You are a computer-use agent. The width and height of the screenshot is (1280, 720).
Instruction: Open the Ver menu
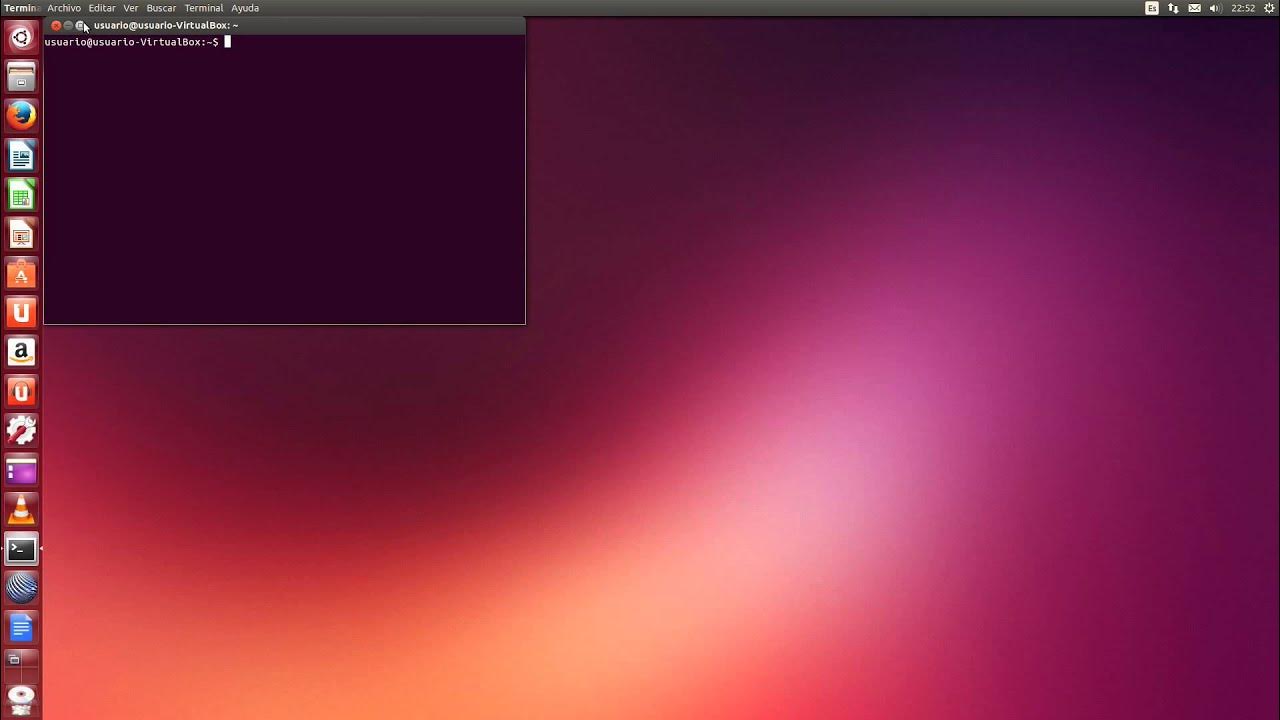131,8
